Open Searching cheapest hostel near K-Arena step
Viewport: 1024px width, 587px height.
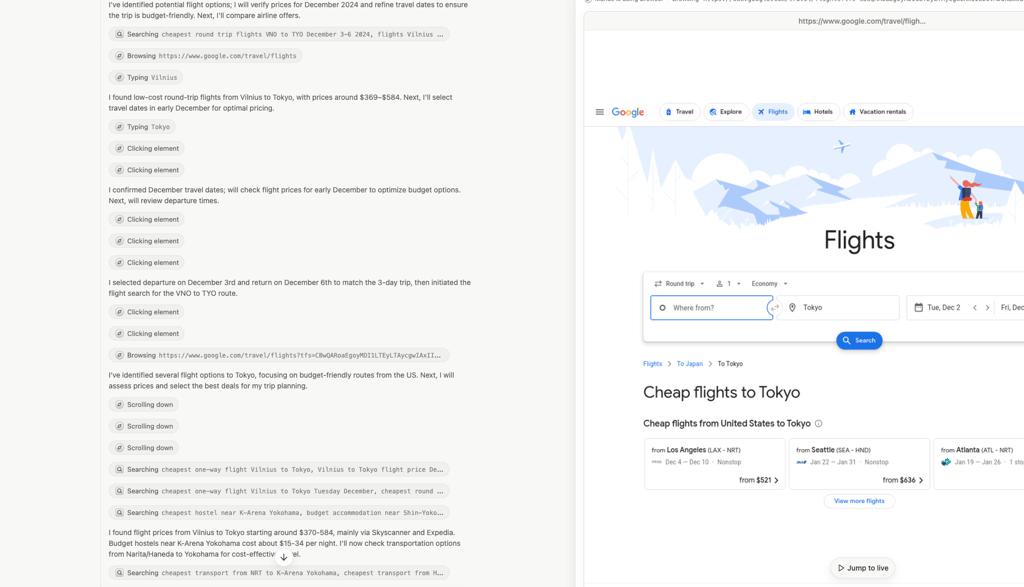[279, 512]
